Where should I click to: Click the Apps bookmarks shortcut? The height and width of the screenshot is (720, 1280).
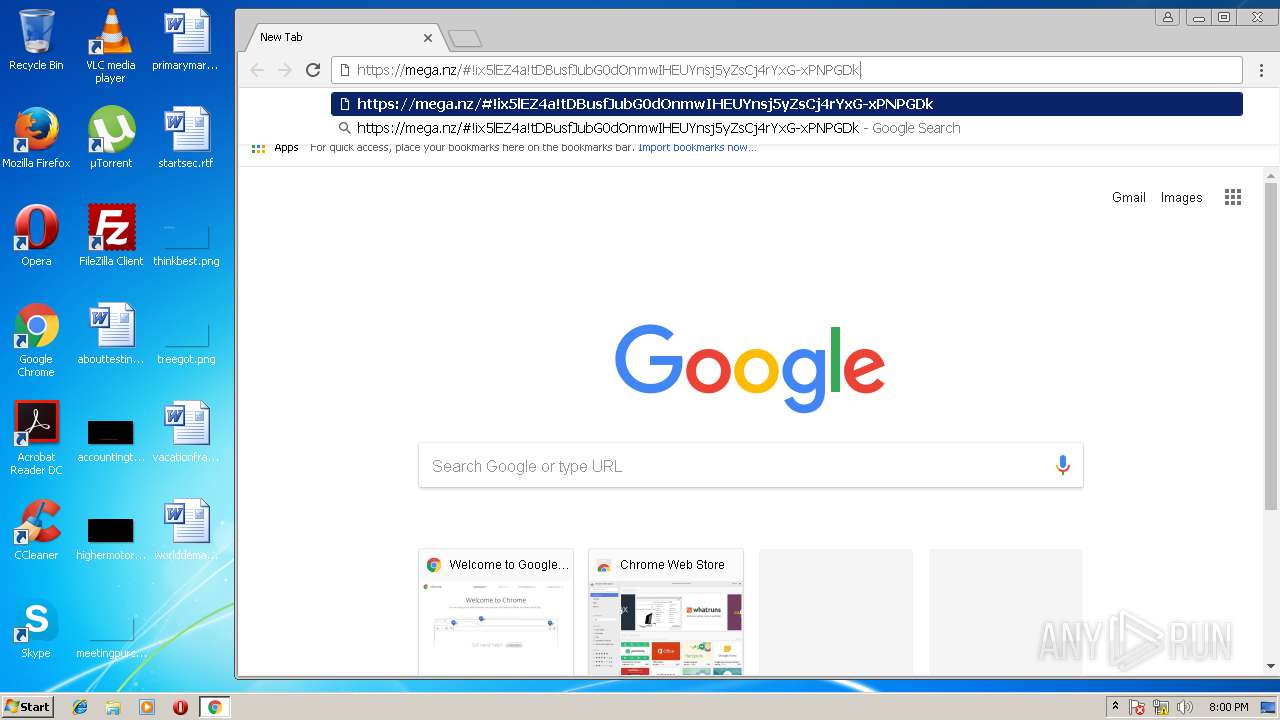point(275,147)
